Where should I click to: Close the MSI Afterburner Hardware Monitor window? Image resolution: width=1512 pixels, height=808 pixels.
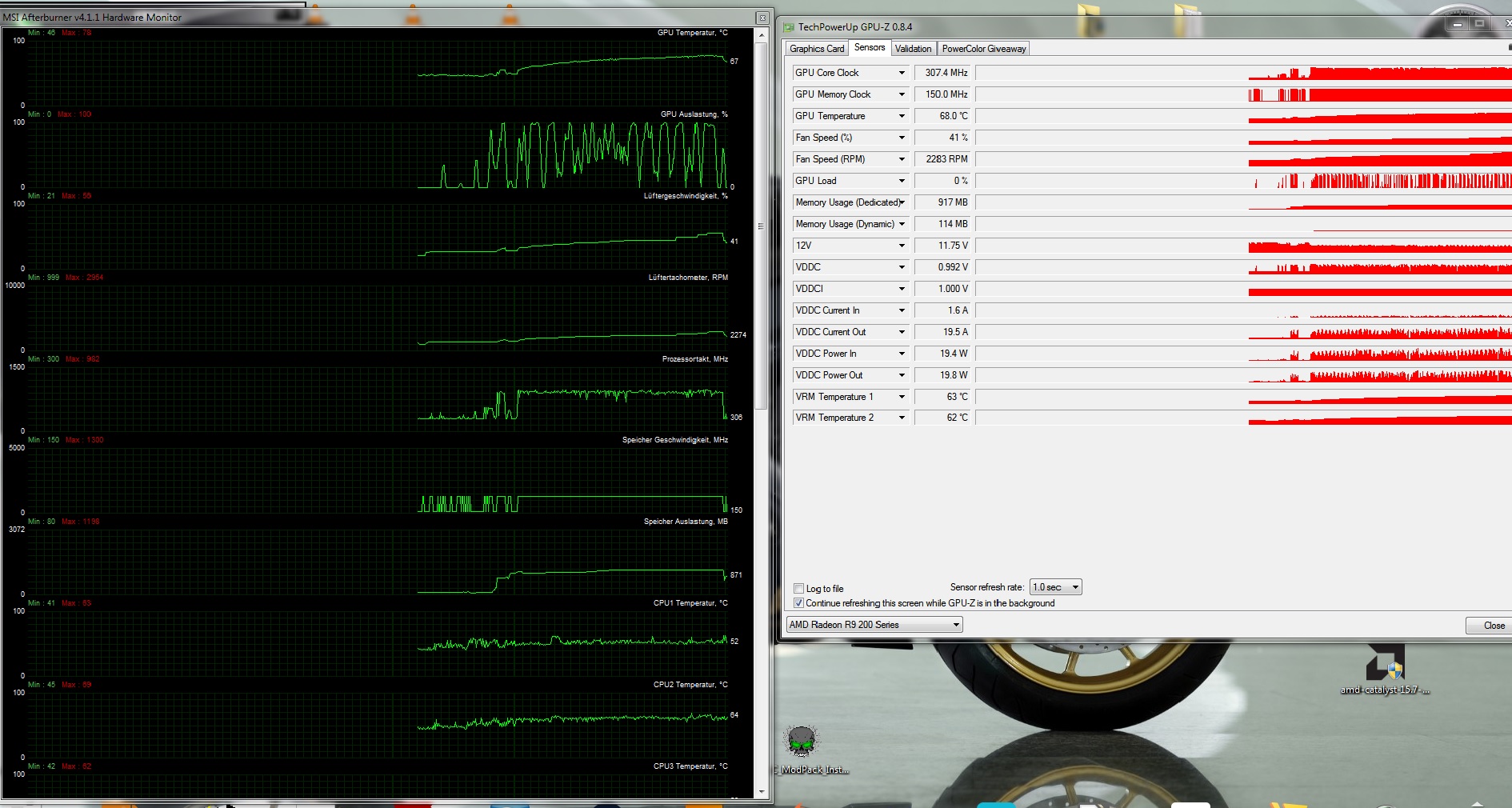[762, 18]
